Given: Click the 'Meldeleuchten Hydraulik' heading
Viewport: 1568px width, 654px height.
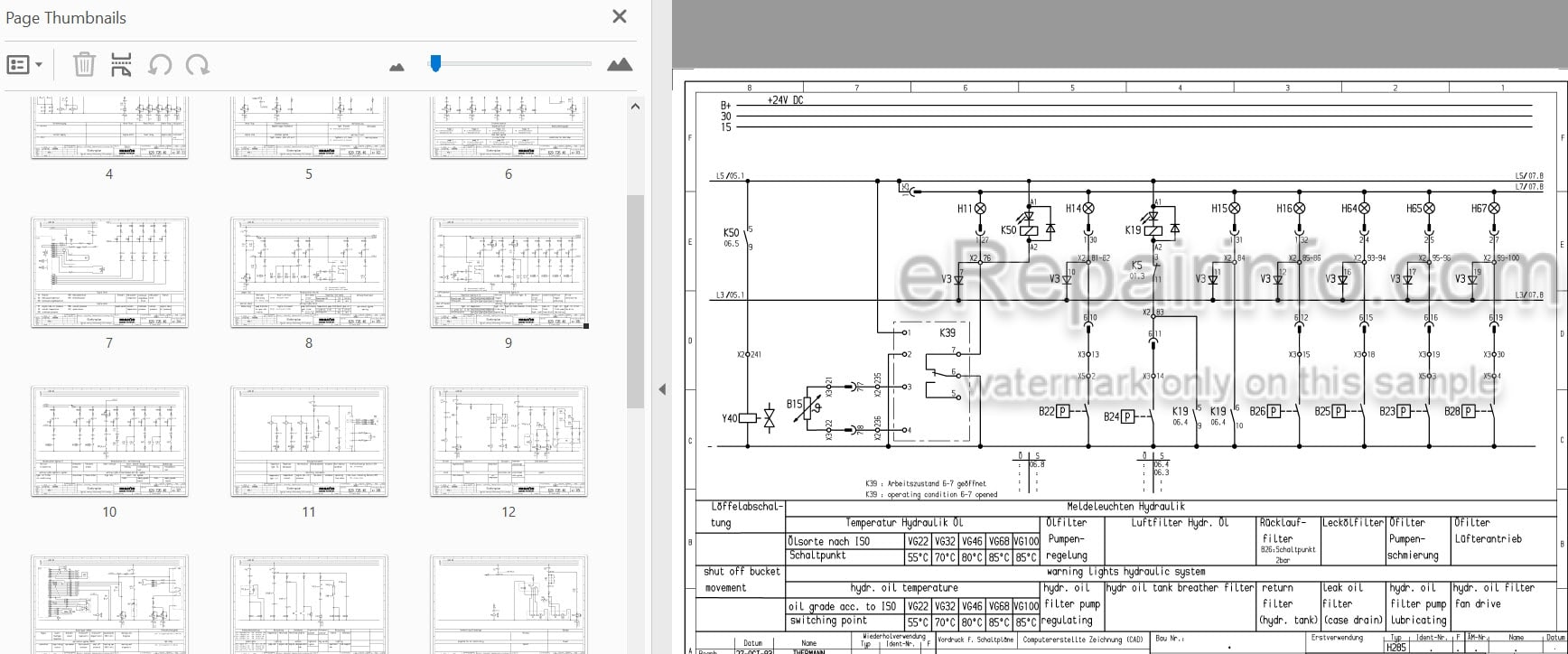Looking at the screenshot, I should coord(1125,507).
